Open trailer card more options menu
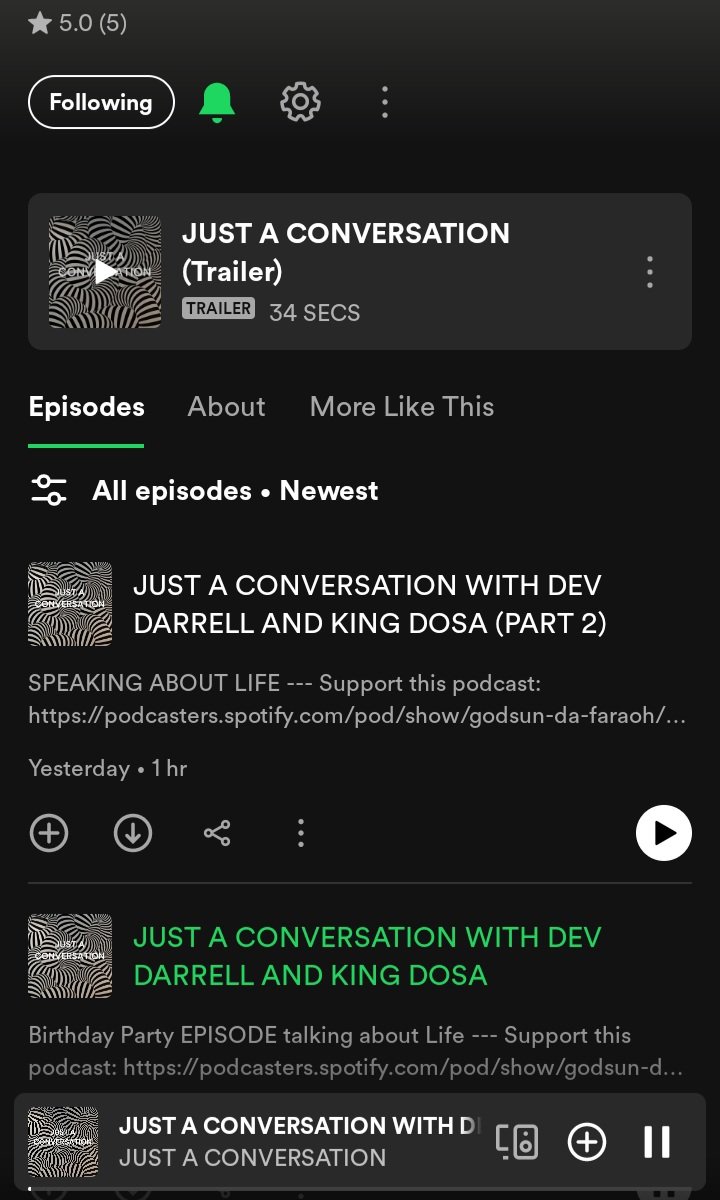Screen dimensions: 720x1200 tap(650, 272)
